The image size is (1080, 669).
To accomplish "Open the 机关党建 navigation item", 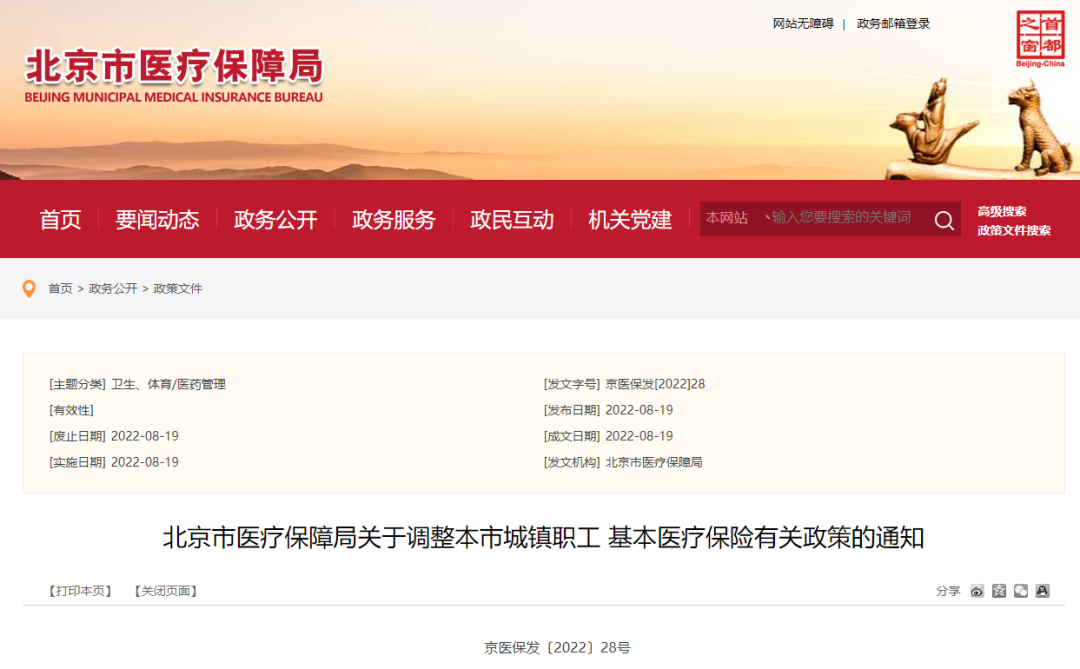I will tap(630, 219).
